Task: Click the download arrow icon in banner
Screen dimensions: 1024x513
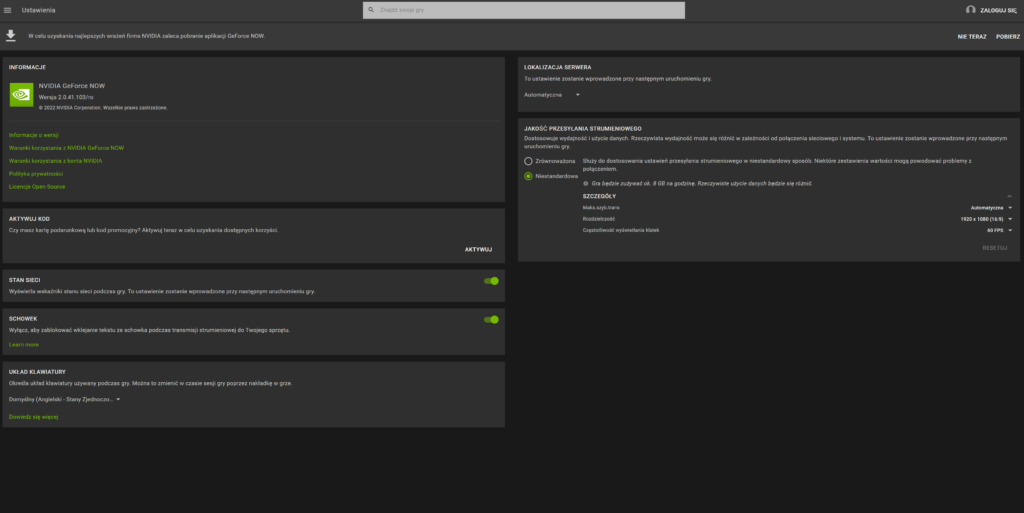Action: coord(10,36)
